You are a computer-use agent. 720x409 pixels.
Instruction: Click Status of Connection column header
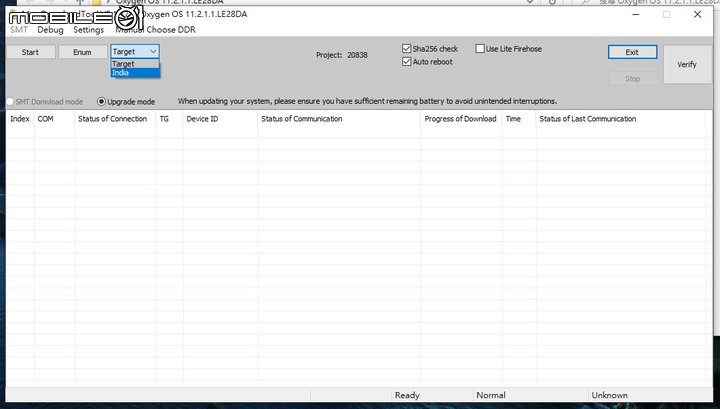115,119
